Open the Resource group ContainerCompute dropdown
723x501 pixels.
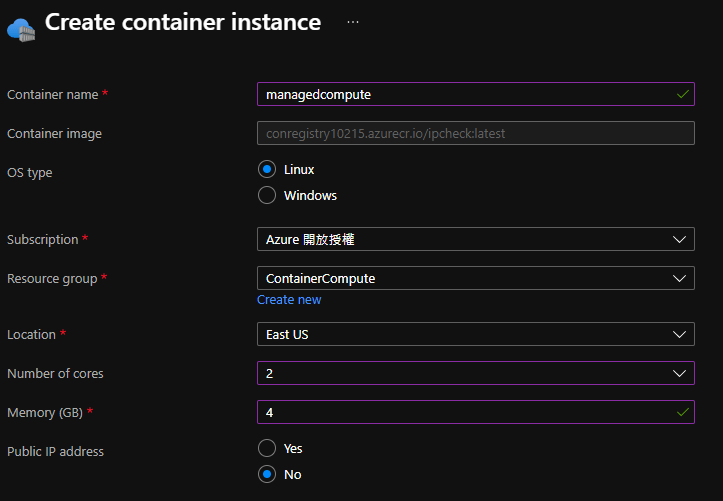475,278
